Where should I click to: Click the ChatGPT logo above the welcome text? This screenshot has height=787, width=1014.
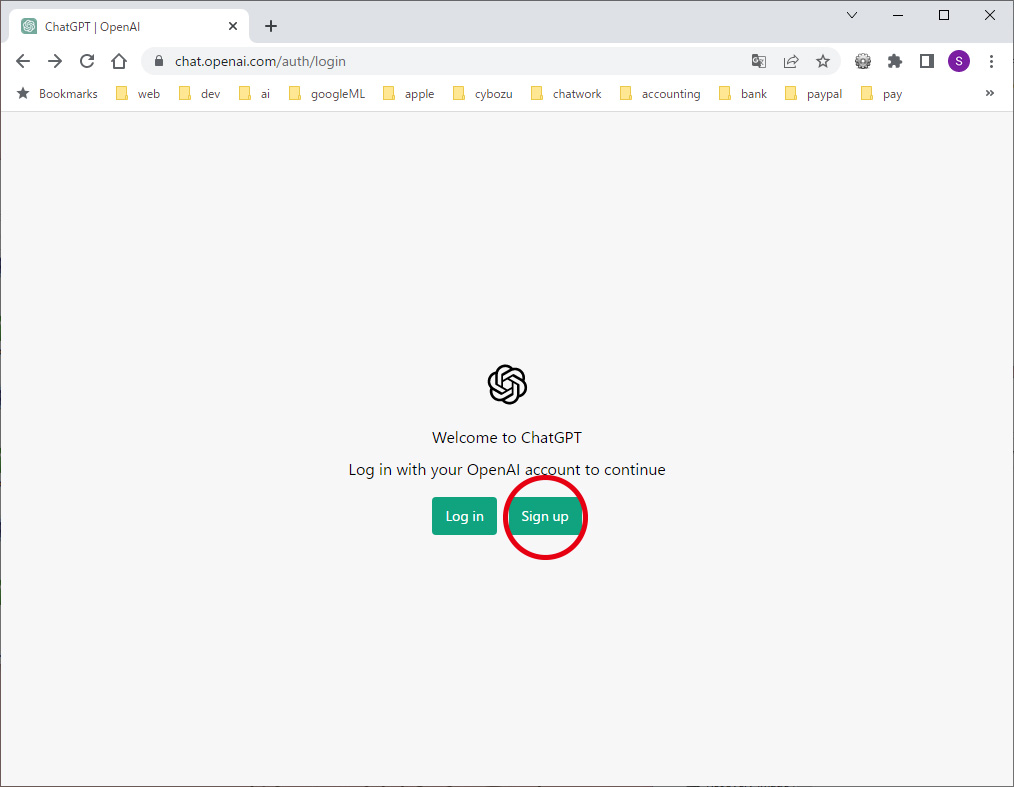pyautogui.click(x=507, y=384)
